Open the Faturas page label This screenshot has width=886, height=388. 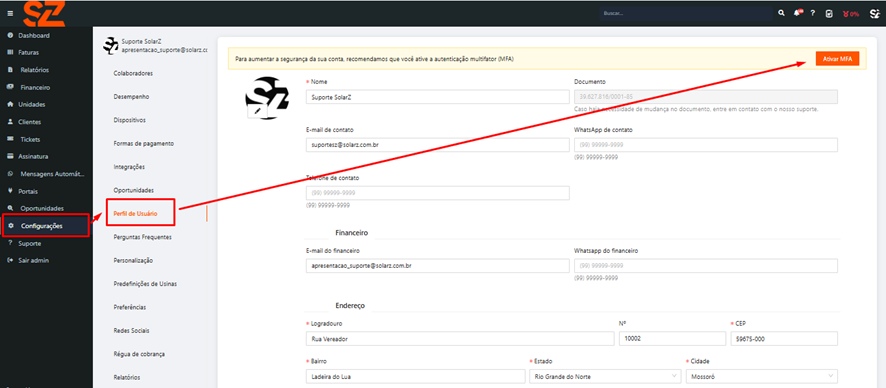pyautogui.click(x=29, y=53)
